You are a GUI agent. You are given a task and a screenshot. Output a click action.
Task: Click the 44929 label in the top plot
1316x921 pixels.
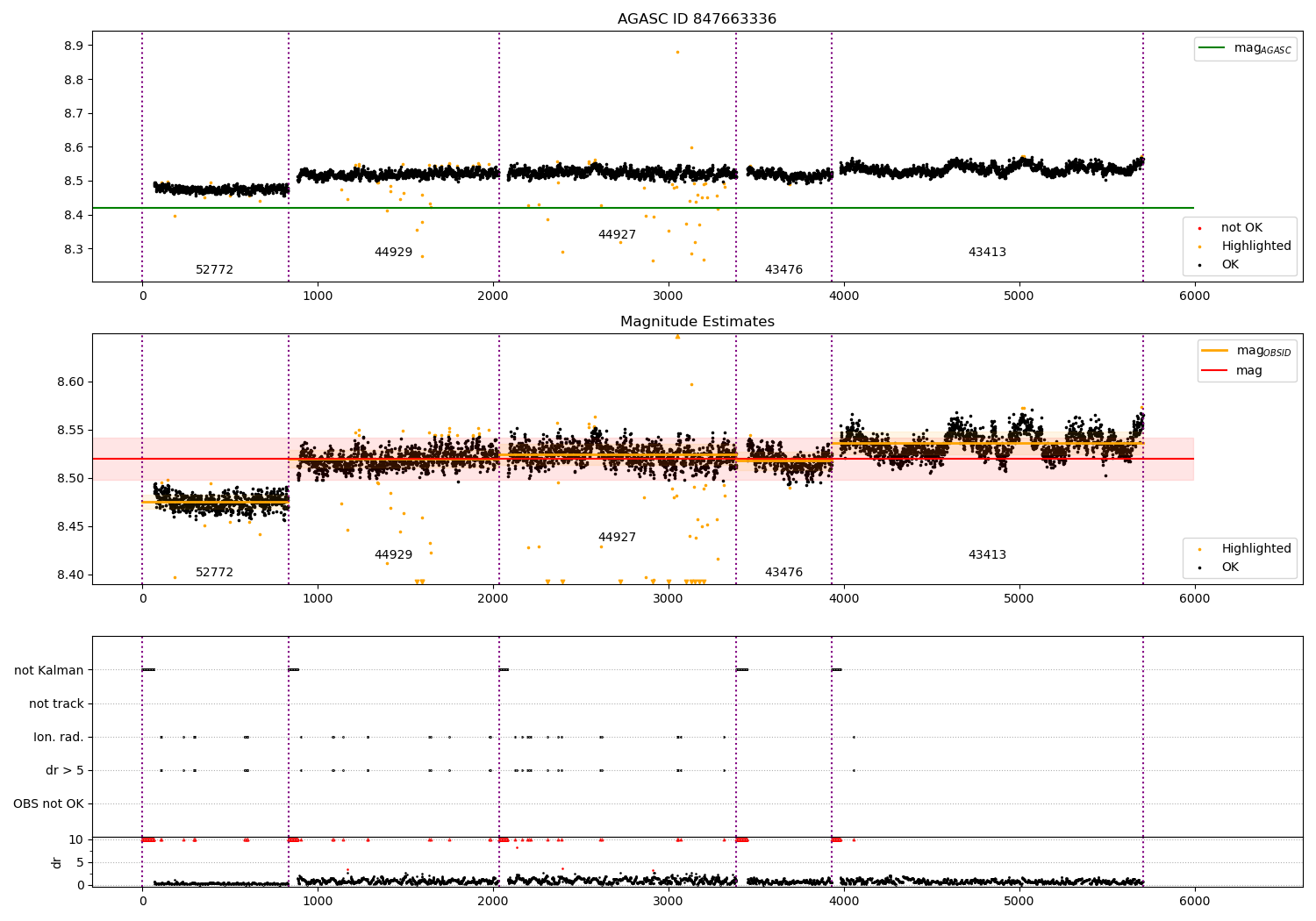(x=393, y=253)
